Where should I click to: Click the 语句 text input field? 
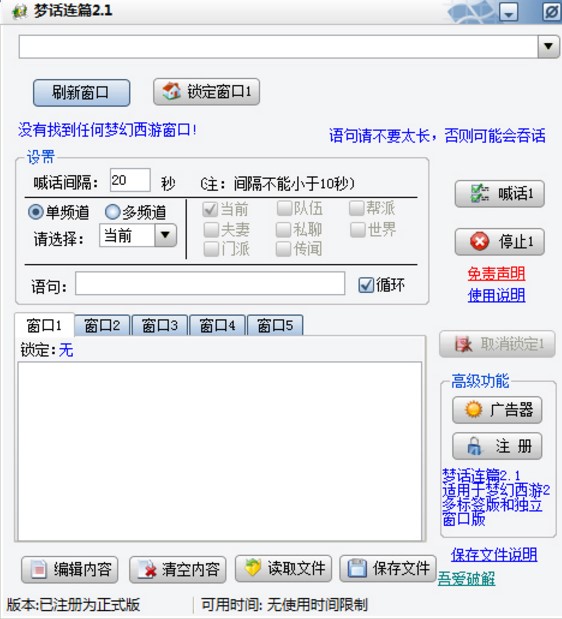[210, 283]
